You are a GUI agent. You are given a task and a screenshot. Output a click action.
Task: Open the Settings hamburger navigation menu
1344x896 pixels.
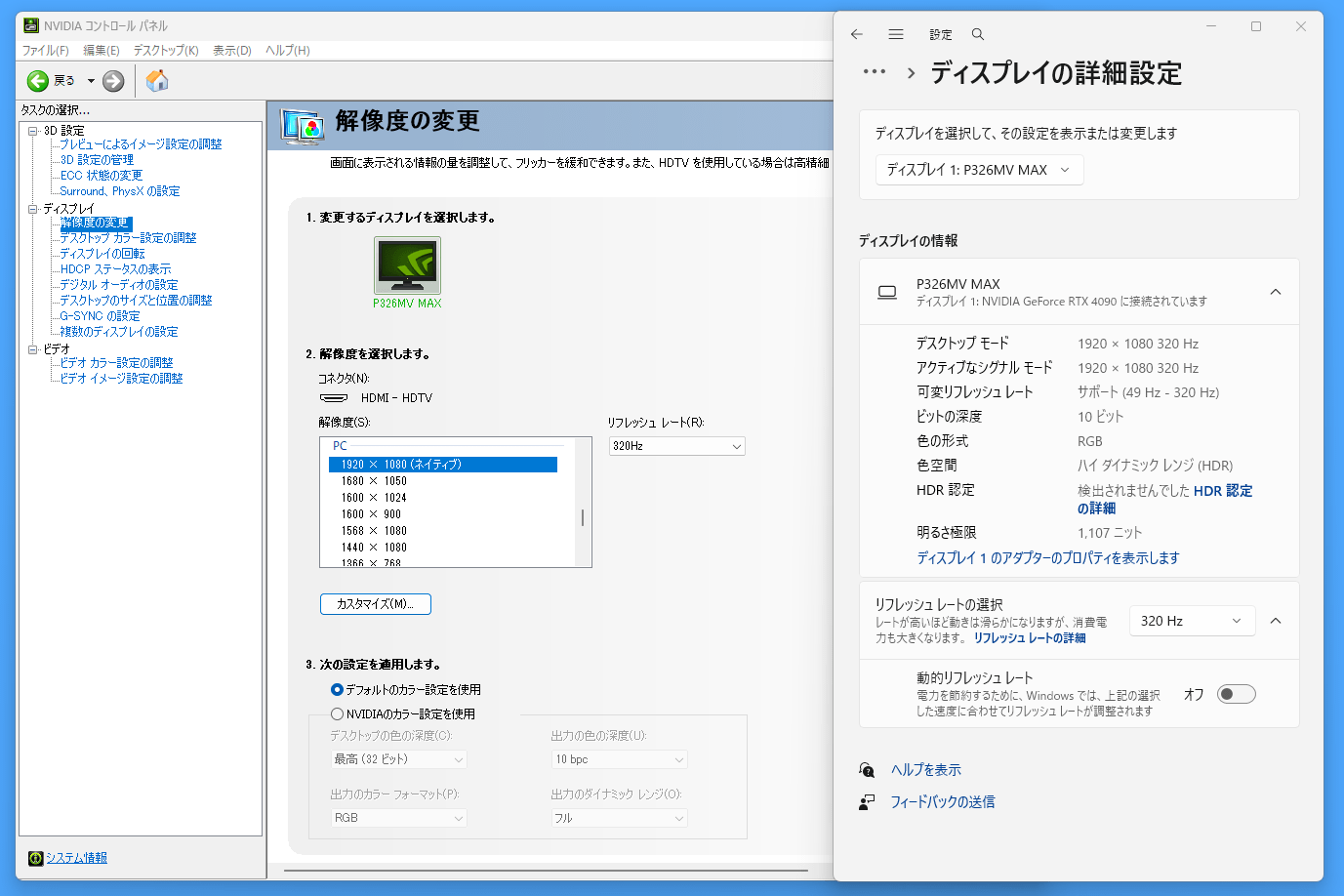[896, 34]
